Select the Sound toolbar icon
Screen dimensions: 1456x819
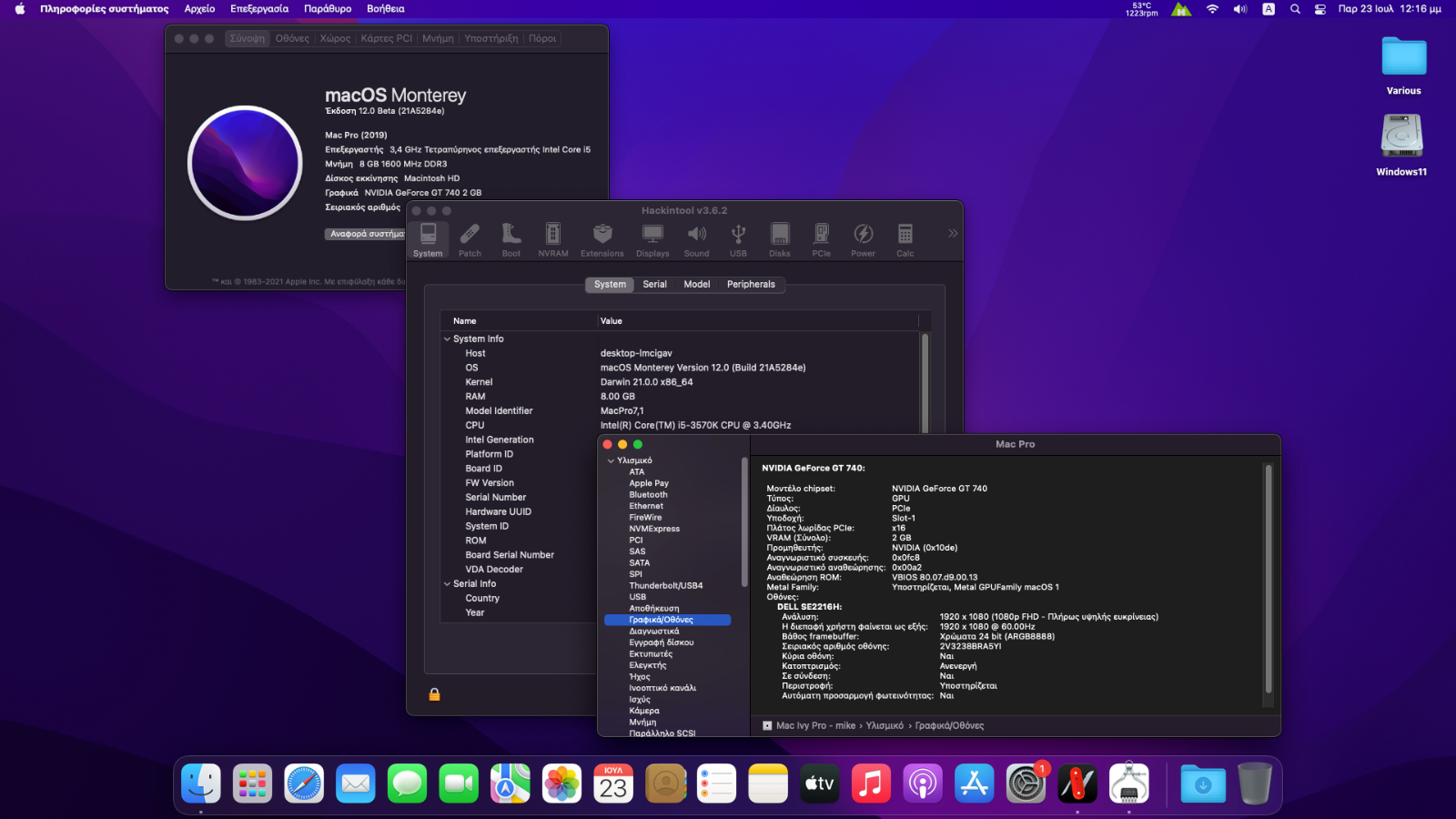[x=697, y=240]
